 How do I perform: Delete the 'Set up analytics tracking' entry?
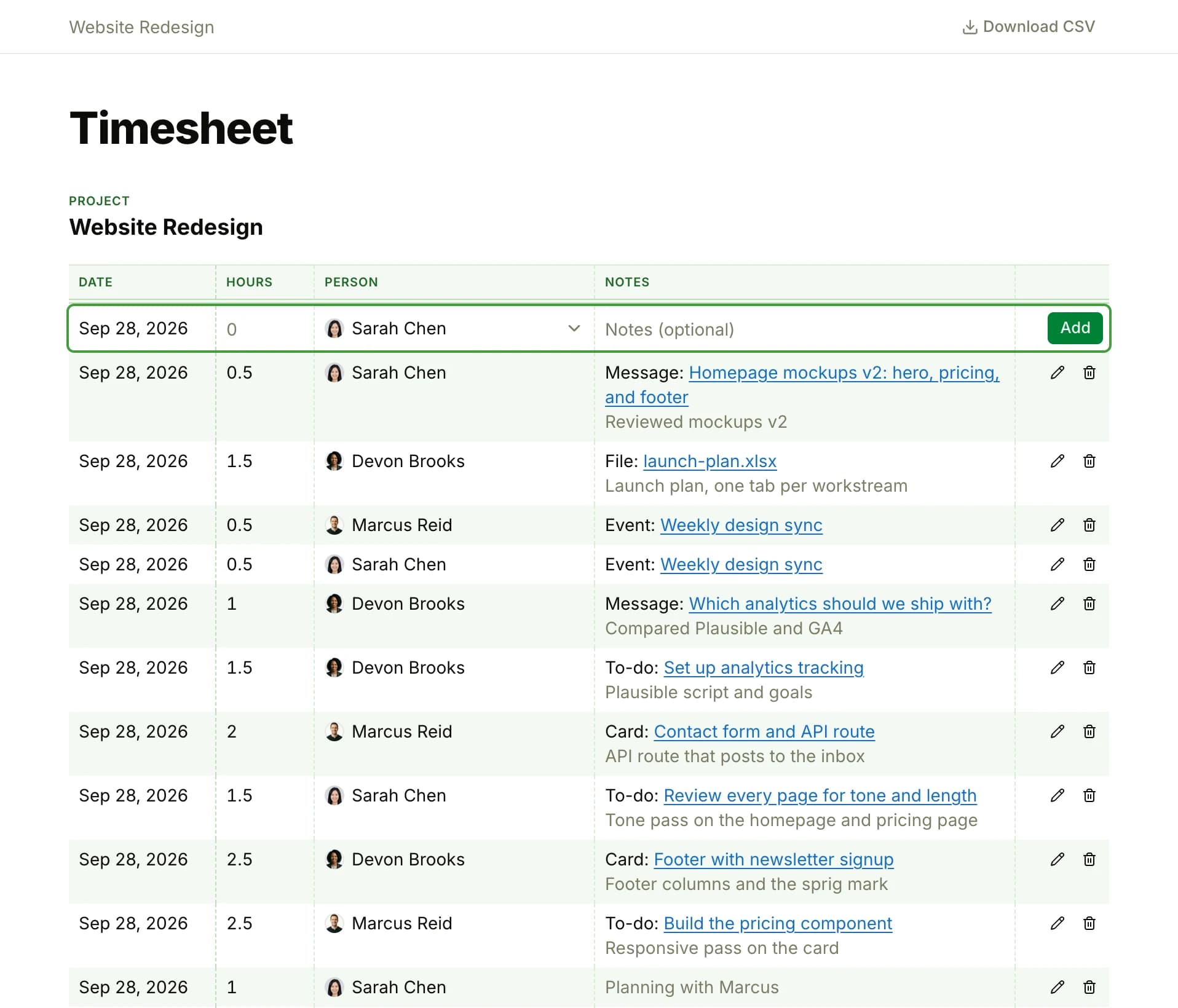(1089, 667)
